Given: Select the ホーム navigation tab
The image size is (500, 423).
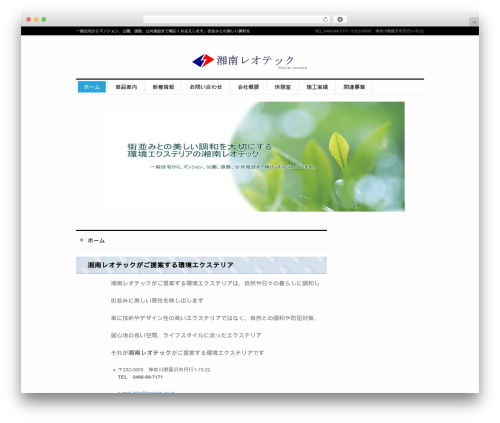Looking at the screenshot, I should tap(92, 87).
